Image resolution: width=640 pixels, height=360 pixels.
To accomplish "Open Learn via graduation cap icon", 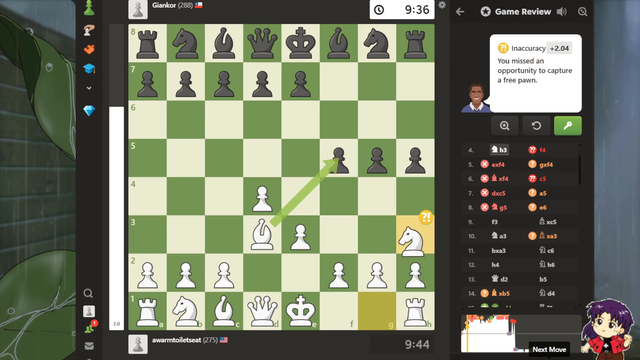I will click(89, 69).
